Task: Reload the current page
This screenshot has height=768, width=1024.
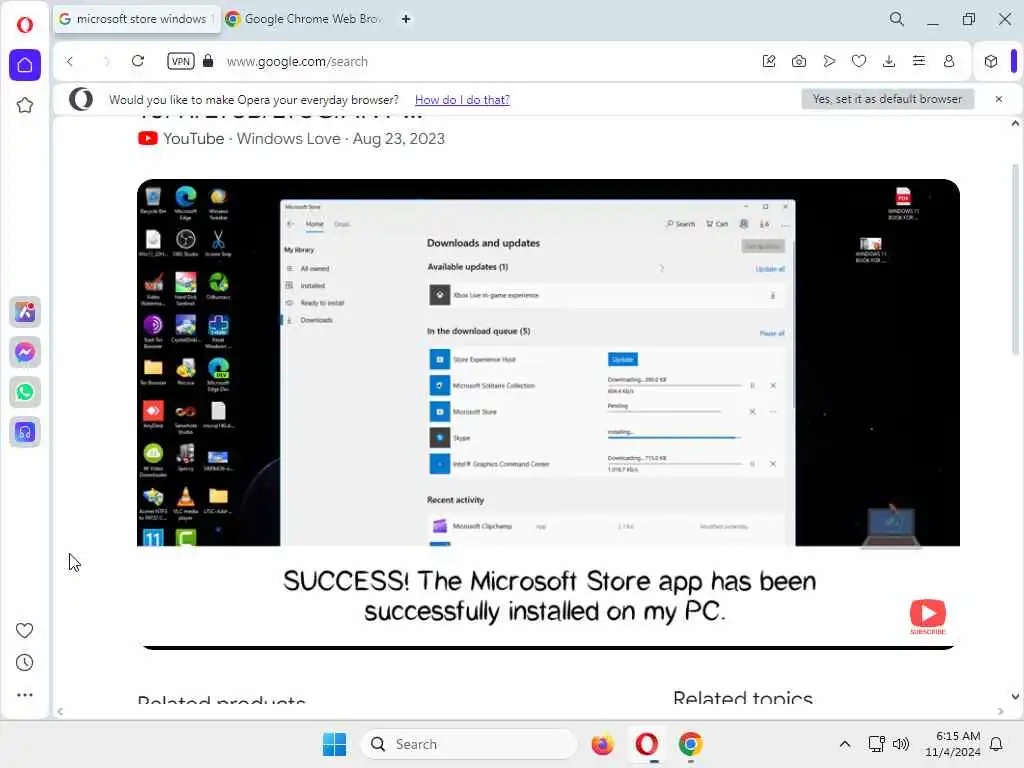Action: (138, 61)
